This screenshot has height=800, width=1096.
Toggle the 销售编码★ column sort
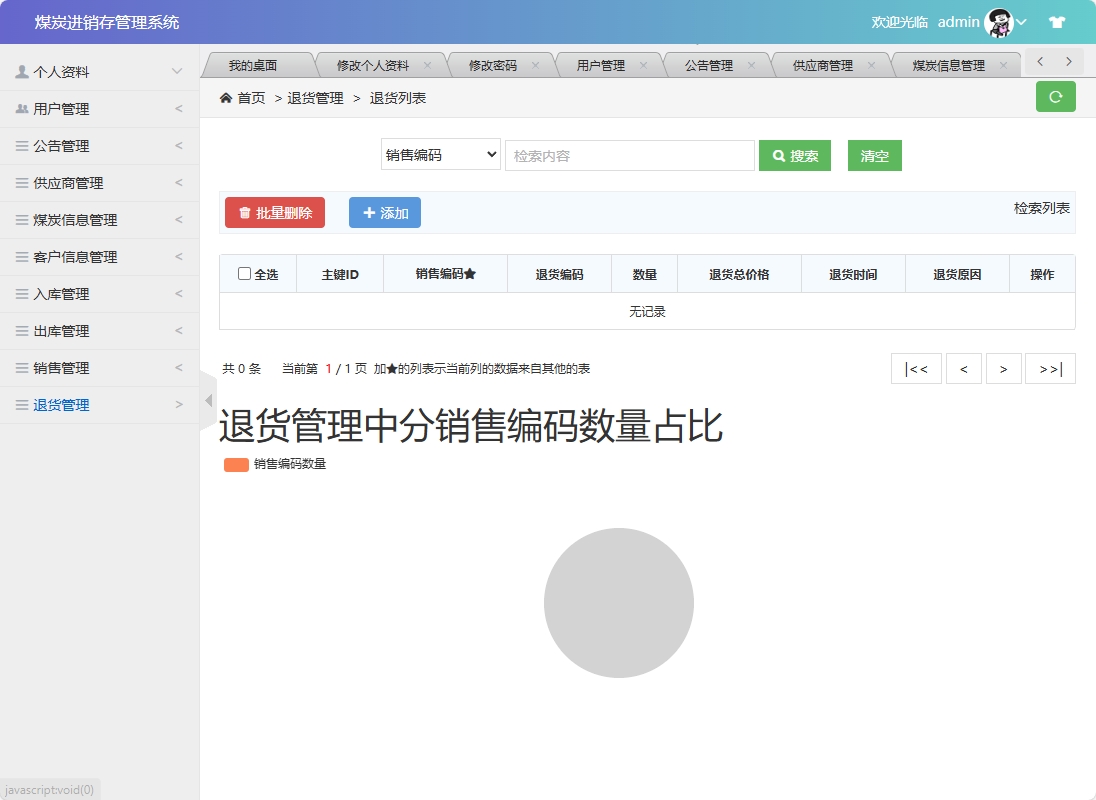click(x=444, y=273)
